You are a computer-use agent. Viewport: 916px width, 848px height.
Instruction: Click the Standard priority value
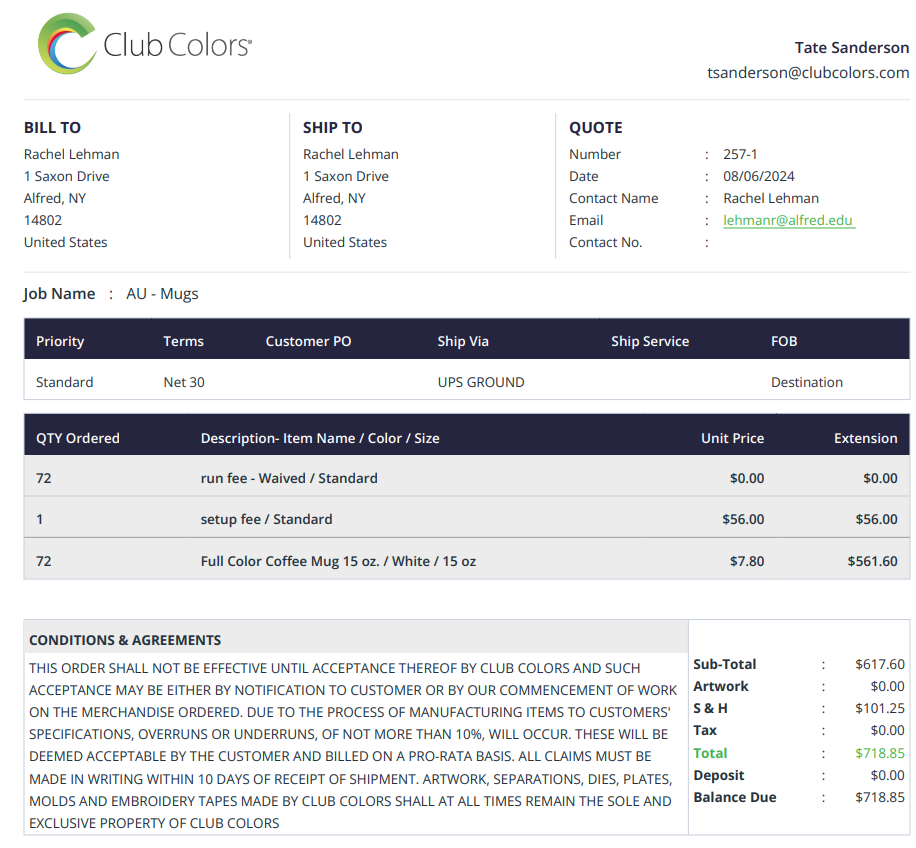tap(64, 382)
